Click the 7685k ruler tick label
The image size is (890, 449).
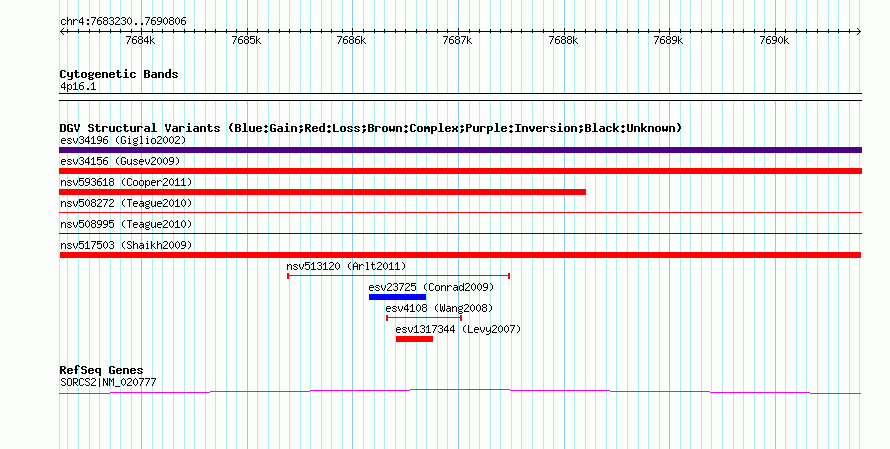246,40
